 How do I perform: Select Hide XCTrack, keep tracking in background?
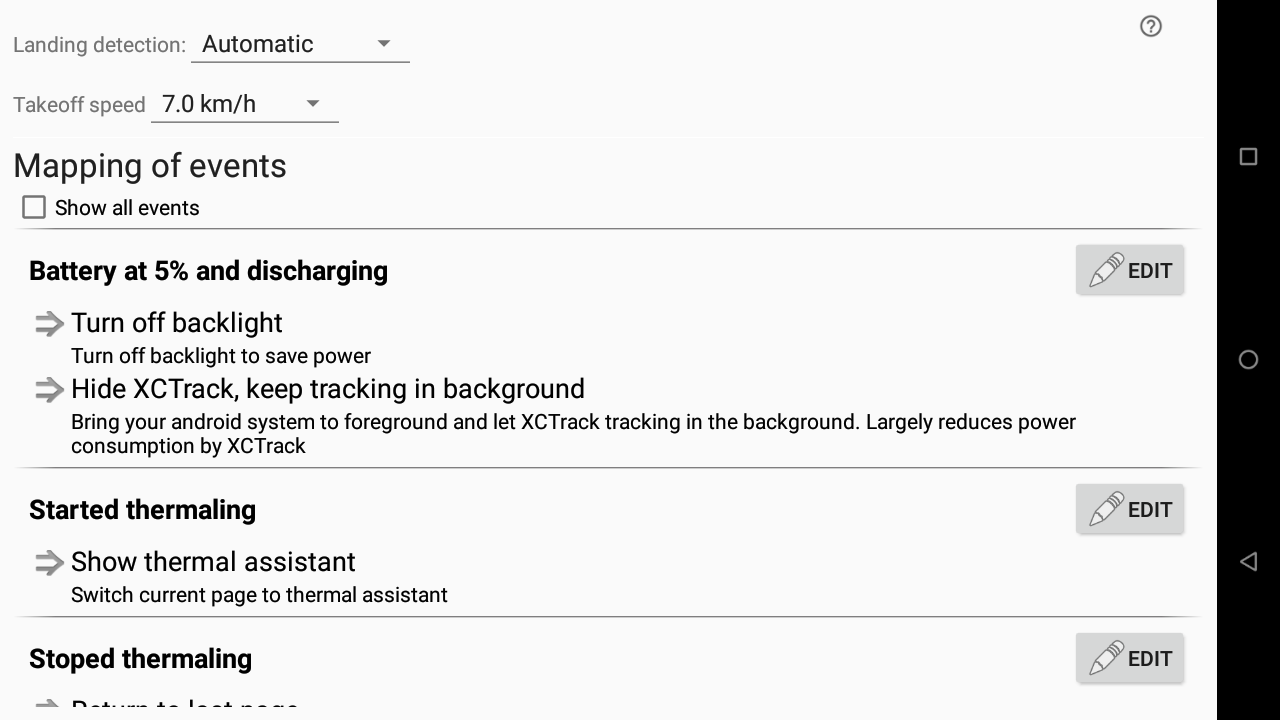[328, 389]
